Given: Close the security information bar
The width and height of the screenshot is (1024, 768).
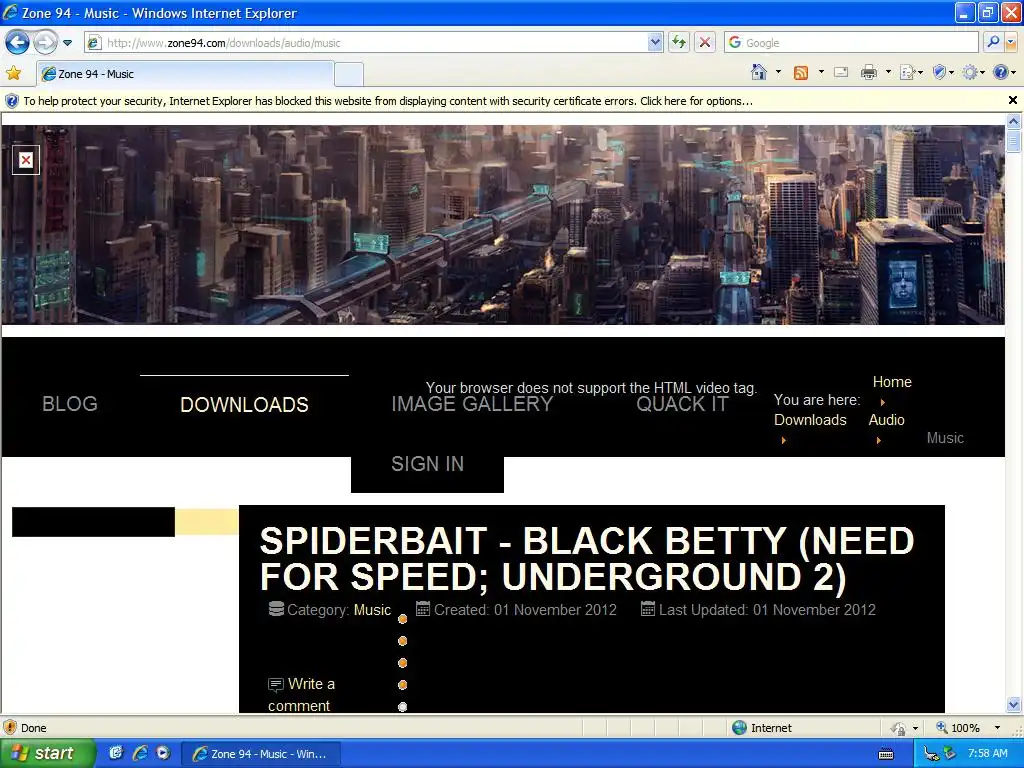Looking at the screenshot, I should 1012,100.
